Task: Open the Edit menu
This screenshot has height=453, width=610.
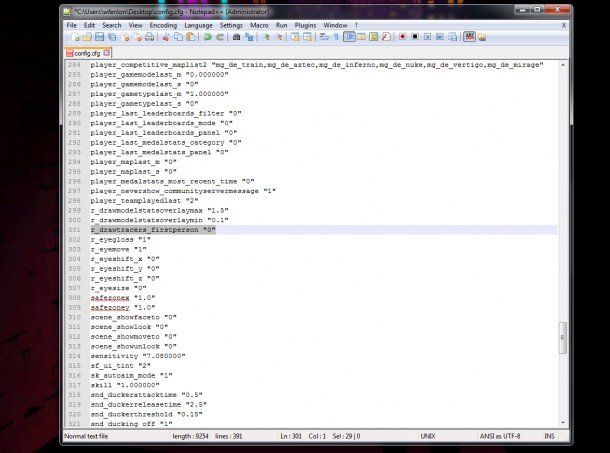Action: [89, 25]
